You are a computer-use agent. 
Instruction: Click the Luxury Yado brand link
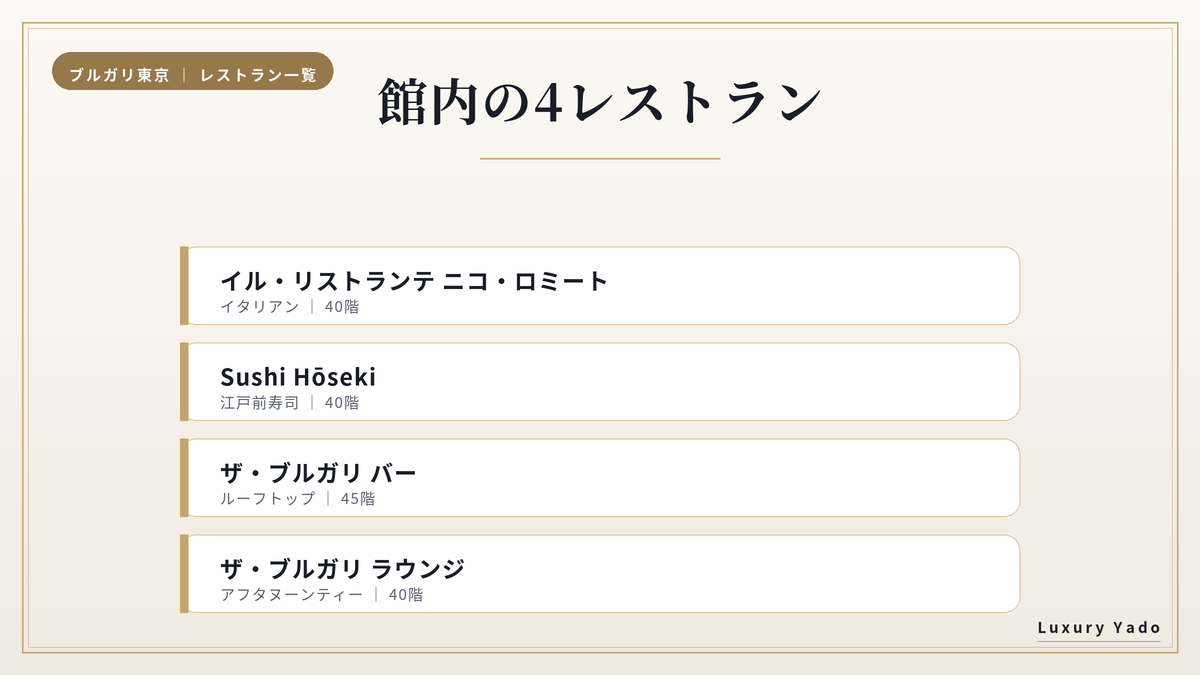tap(1099, 628)
